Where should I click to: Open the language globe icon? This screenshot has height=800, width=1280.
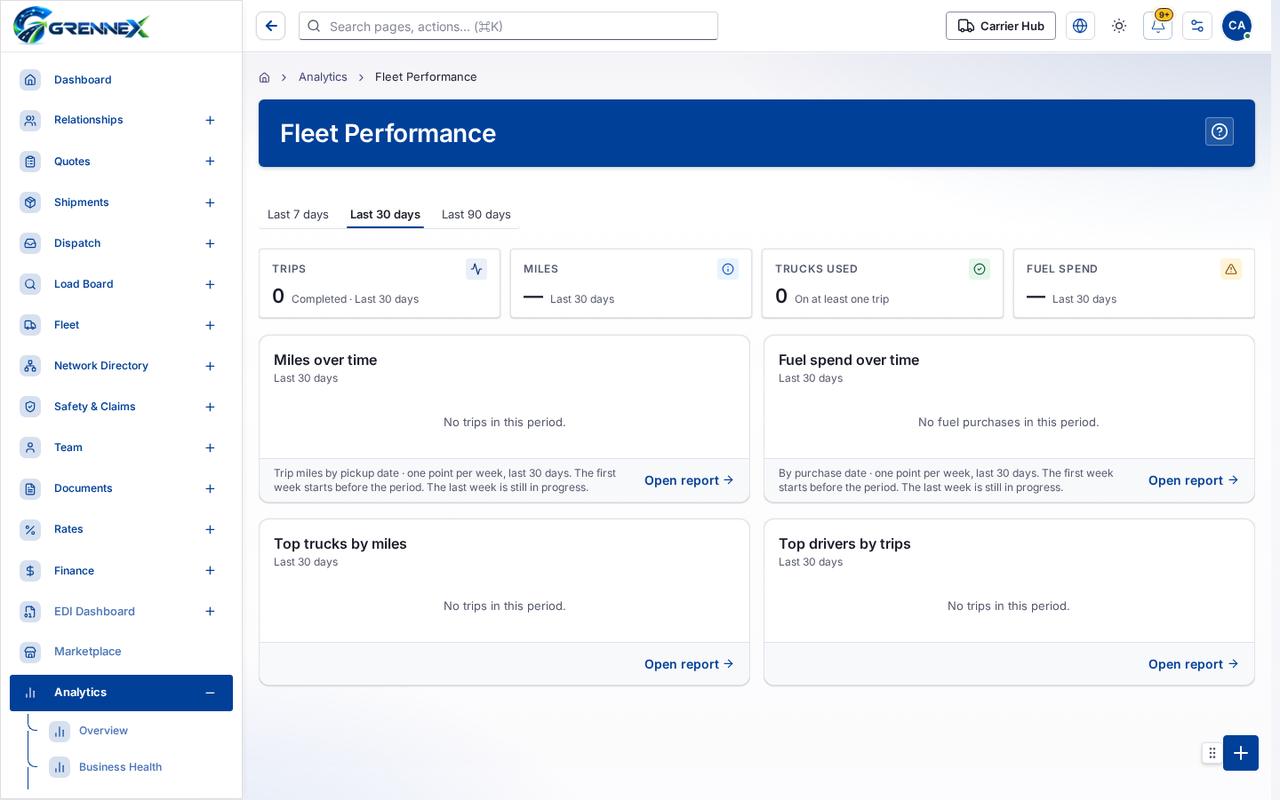(x=1080, y=26)
